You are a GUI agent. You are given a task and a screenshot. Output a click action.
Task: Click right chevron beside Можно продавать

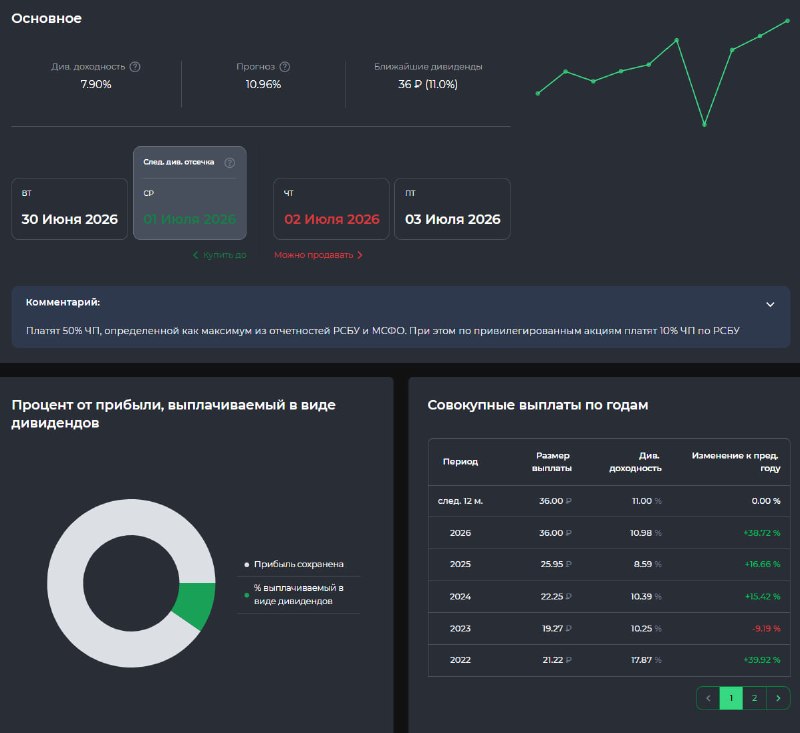(x=360, y=255)
